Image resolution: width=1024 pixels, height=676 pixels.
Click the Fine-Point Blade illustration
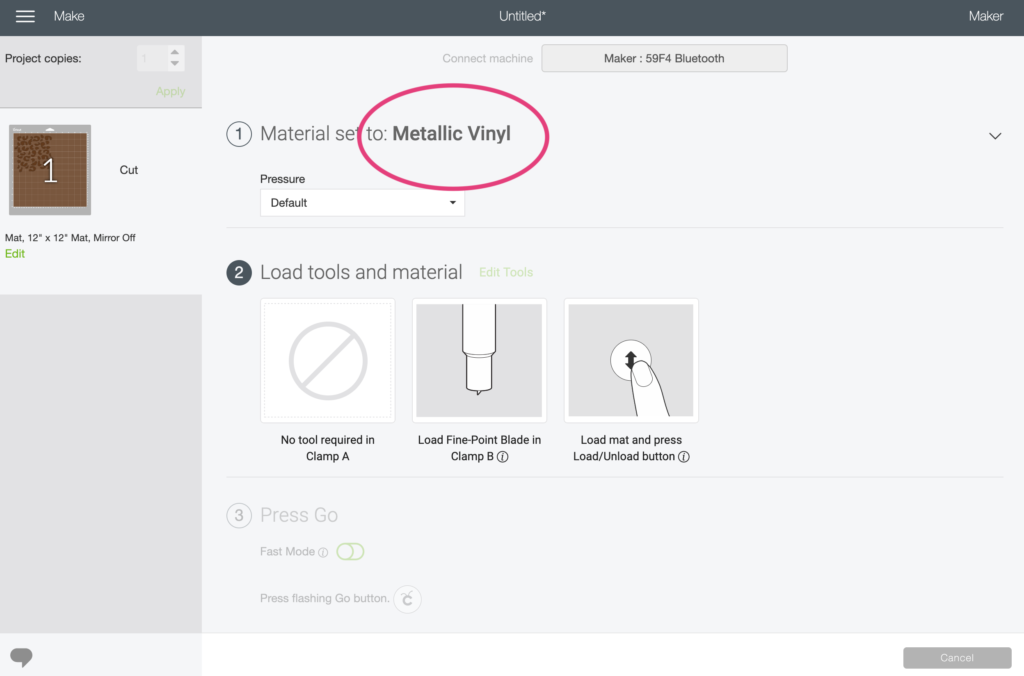click(479, 361)
